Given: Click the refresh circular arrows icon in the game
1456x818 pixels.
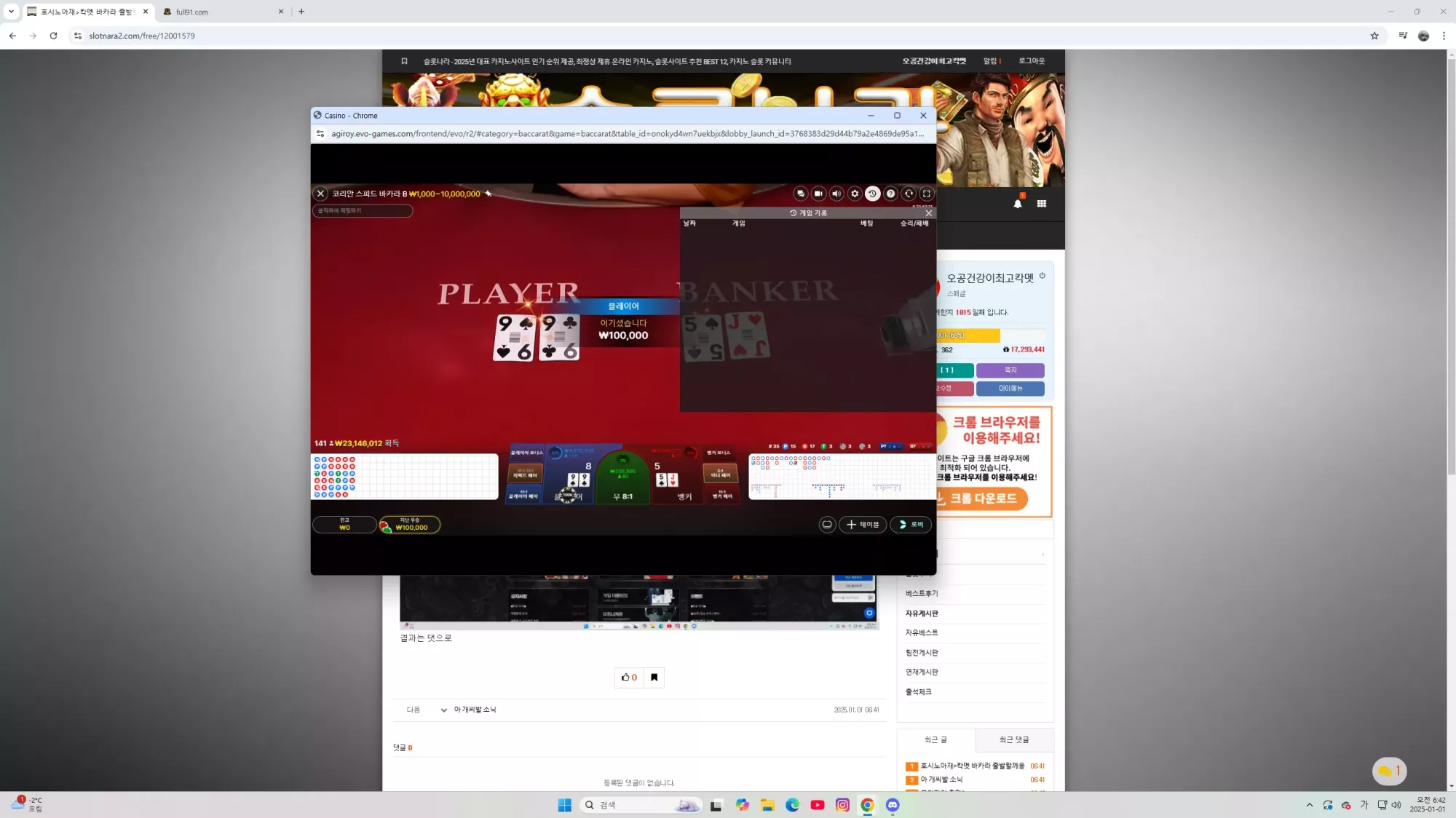Looking at the screenshot, I should click(x=909, y=194).
